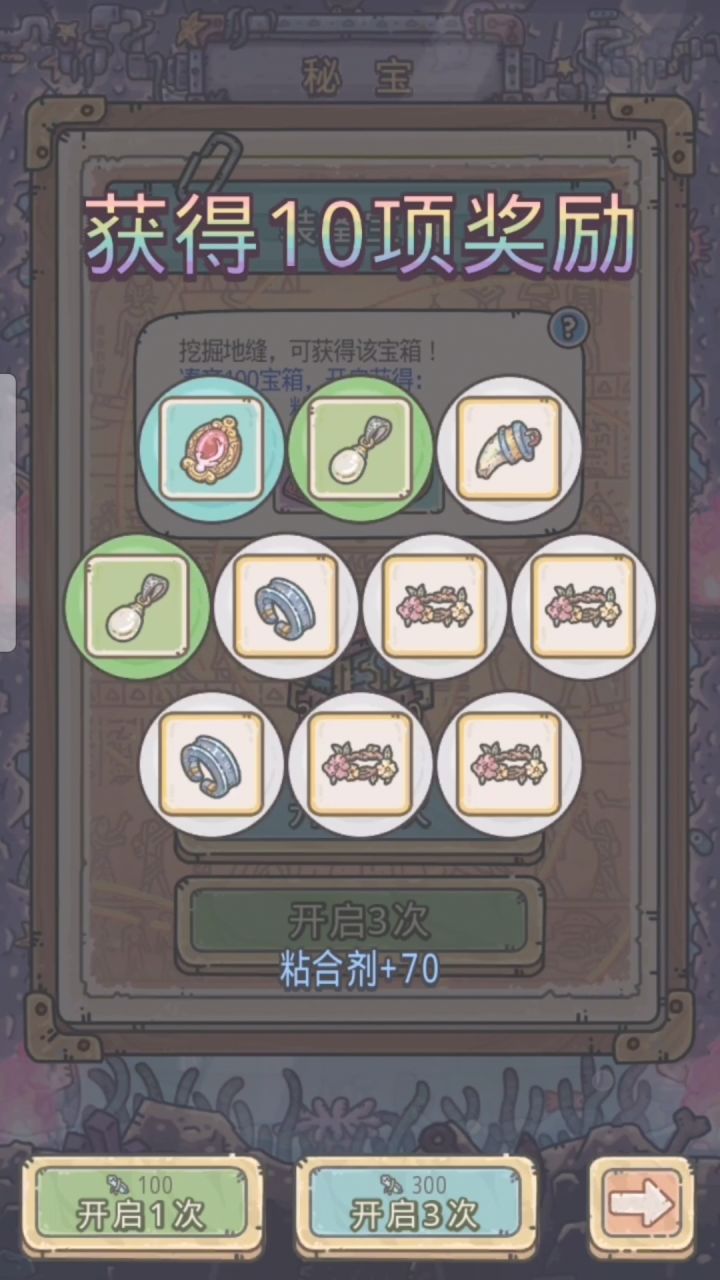Tap the 粘合剂+70 reward text
This screenshot has width=720, height=1280.
click(359, 970)
